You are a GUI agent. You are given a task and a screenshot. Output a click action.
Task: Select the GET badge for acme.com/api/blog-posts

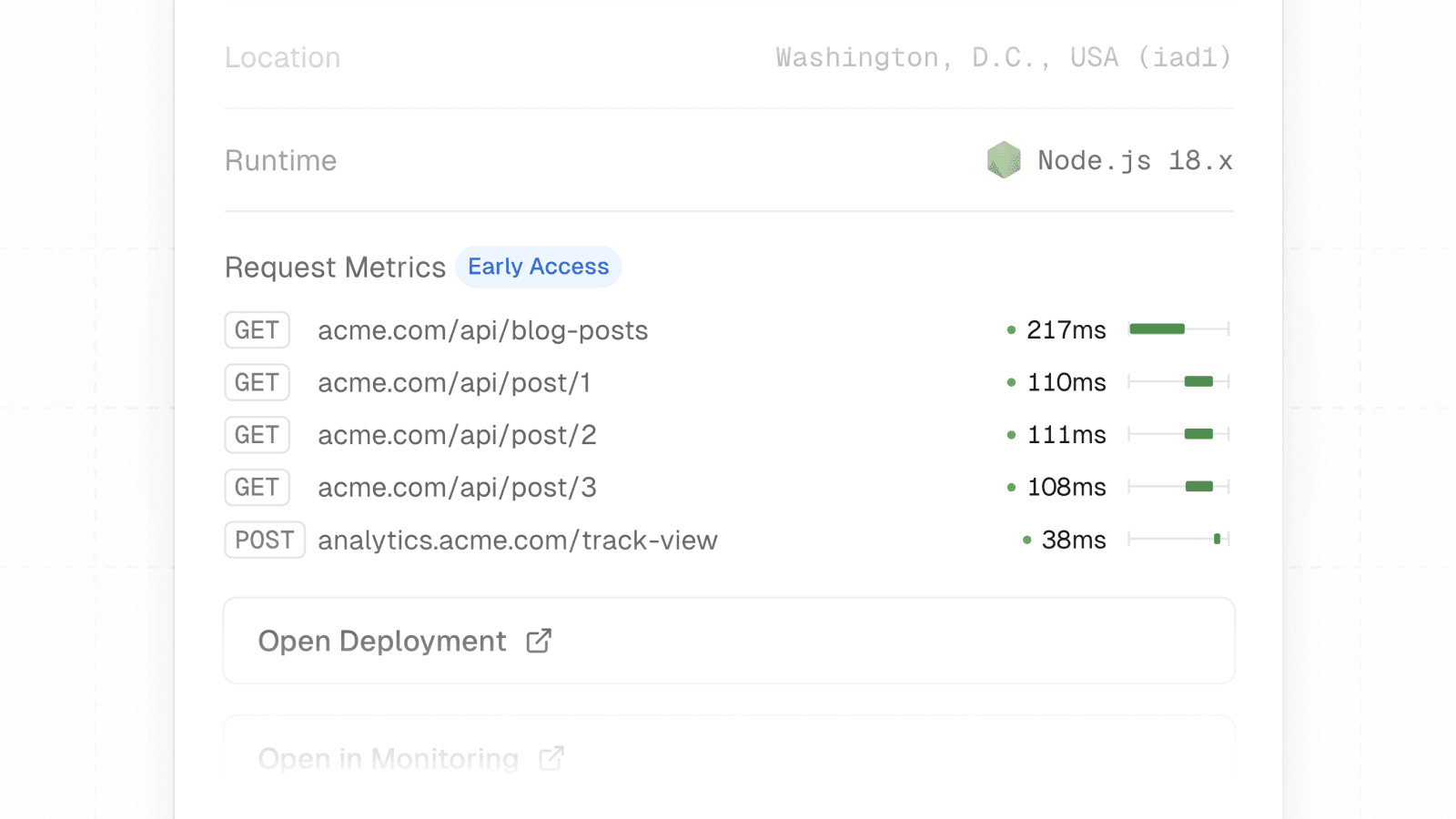pyautogui.click(x=257, y=329)
